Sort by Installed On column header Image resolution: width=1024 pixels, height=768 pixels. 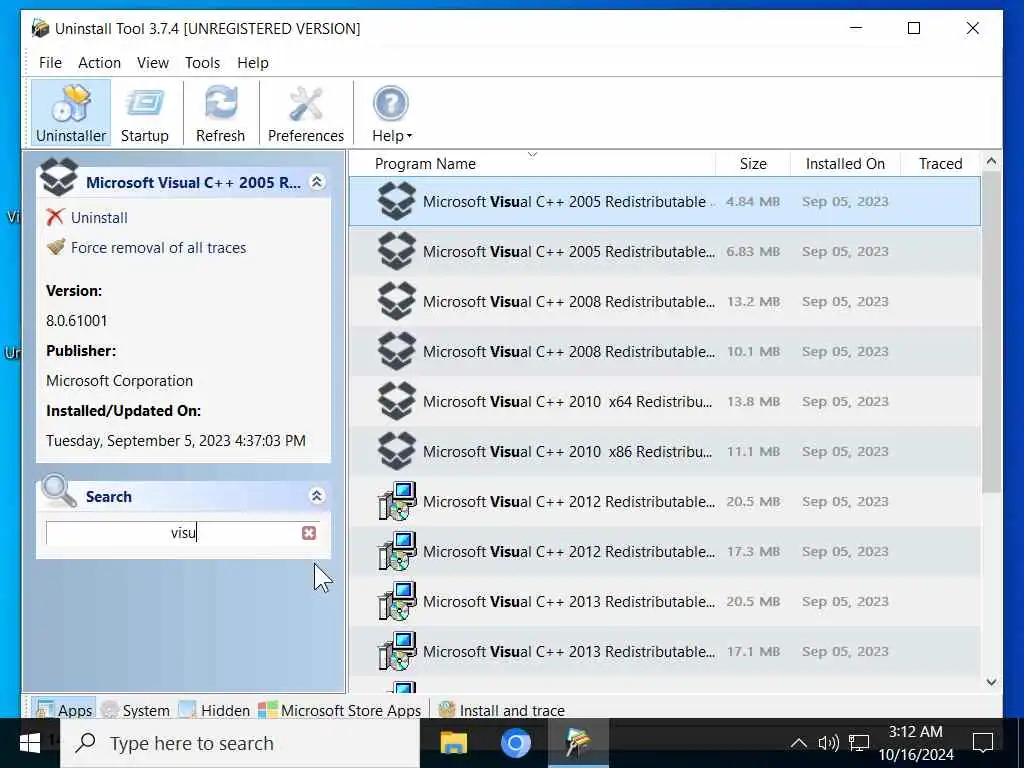tap(845, 163)
